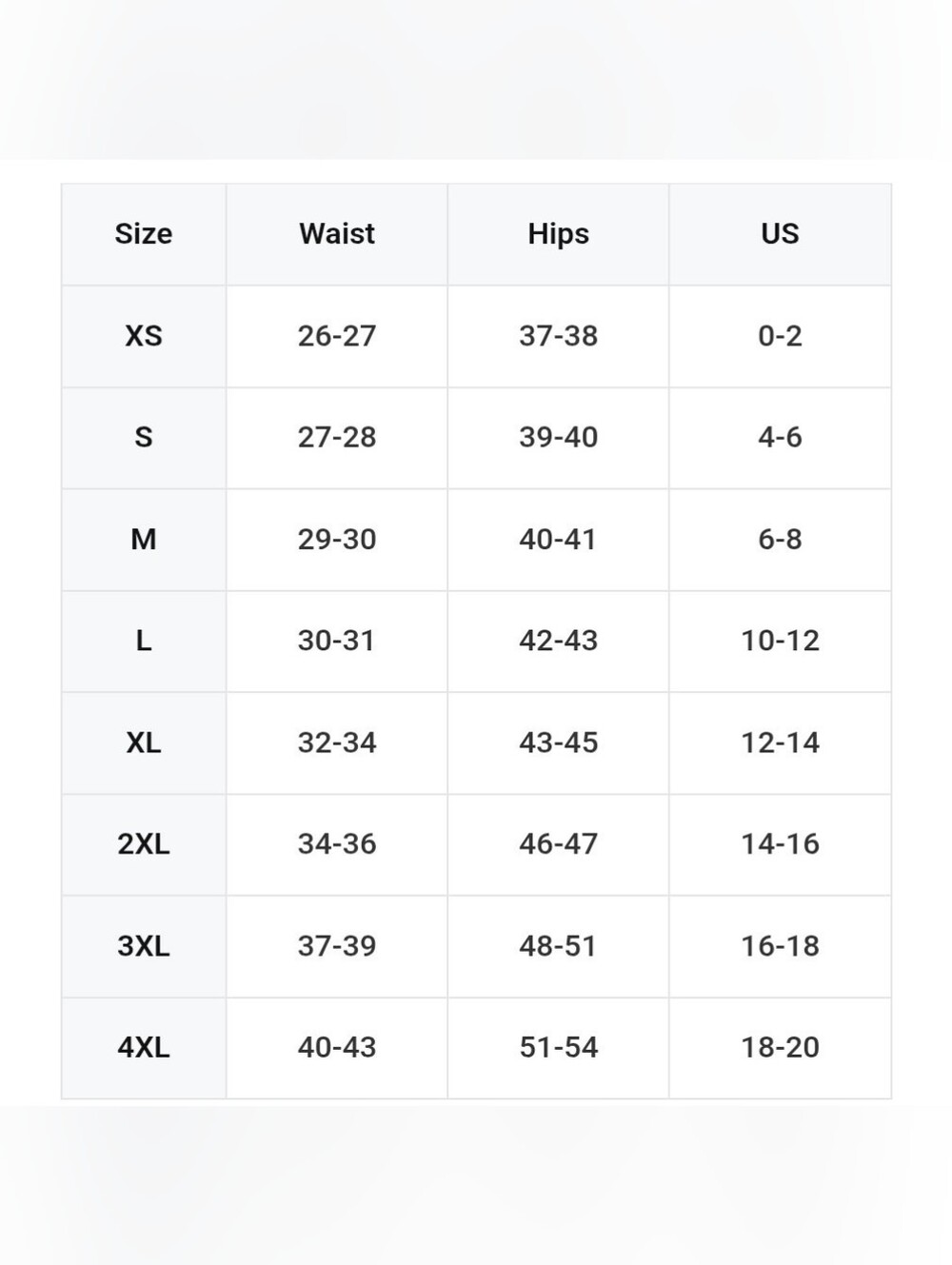
Task: Click the US column header
Action: click(x=780, y=234)
